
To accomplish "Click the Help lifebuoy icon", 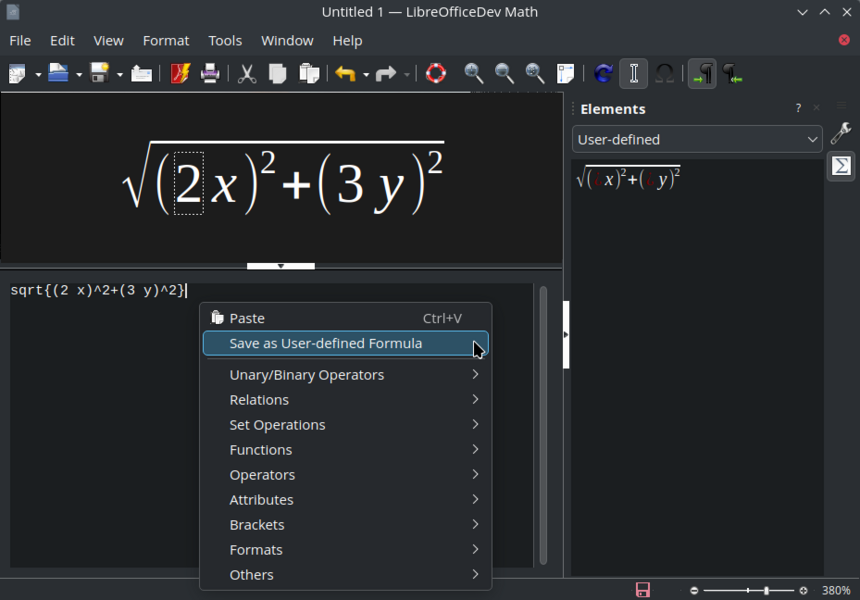I will 436,74.
